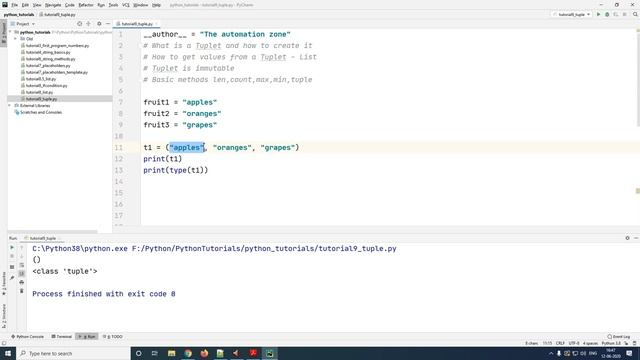Click the locate/scroll-from-source icon in the Project panel

click(x=79, y=24)
